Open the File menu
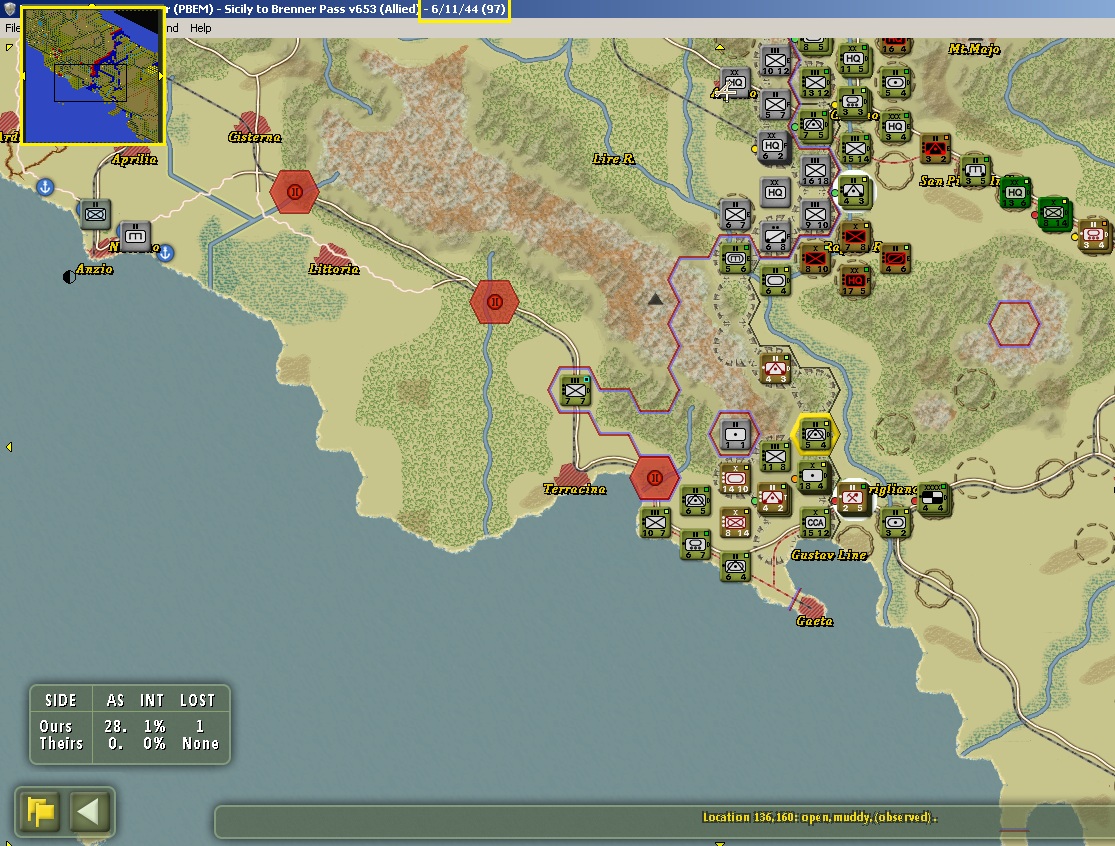Image resolution: width=1115 pixels, height=846 pixels. point(12,28)
